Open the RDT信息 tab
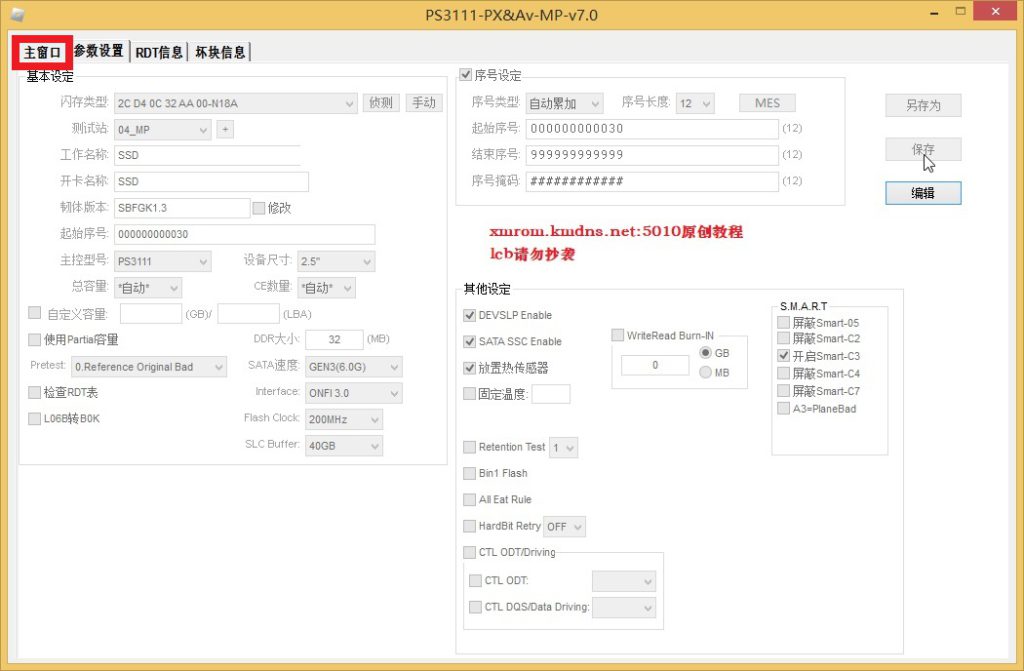The height and width of the screenshot is (671, 1024). pos(159,52)
